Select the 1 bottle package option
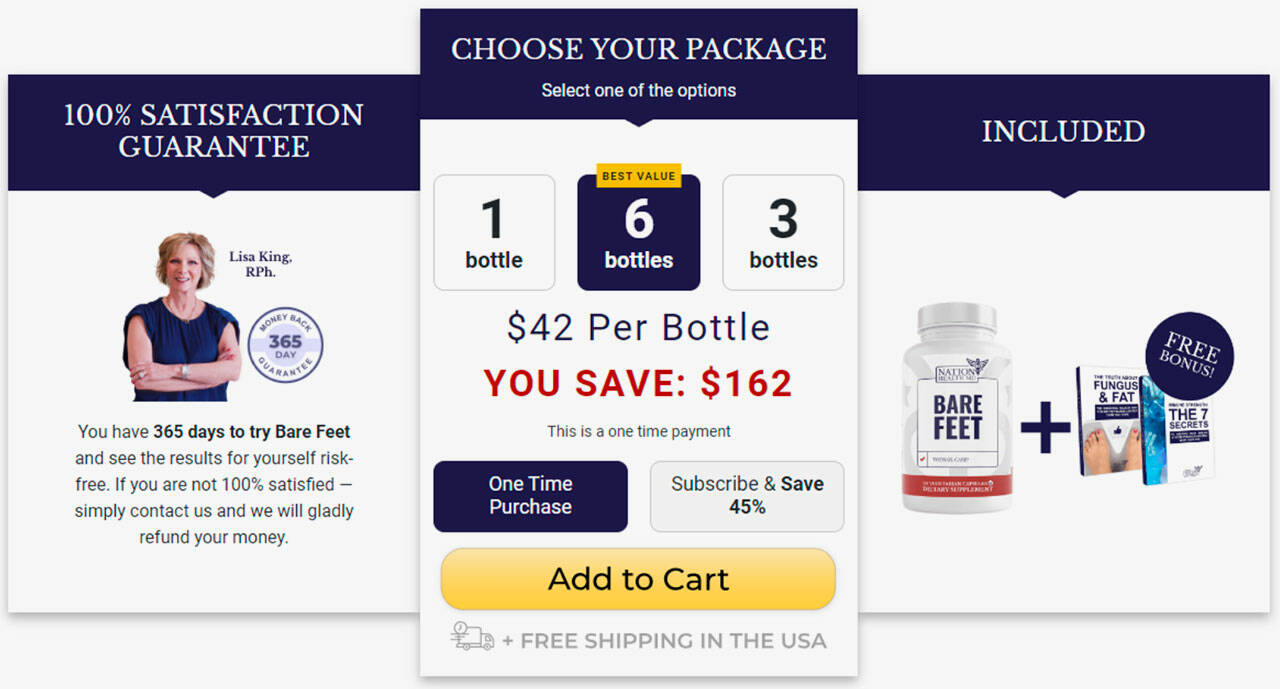Viewport: 1280px width, 689px height. pyautogui.click(x=494, y=233)
